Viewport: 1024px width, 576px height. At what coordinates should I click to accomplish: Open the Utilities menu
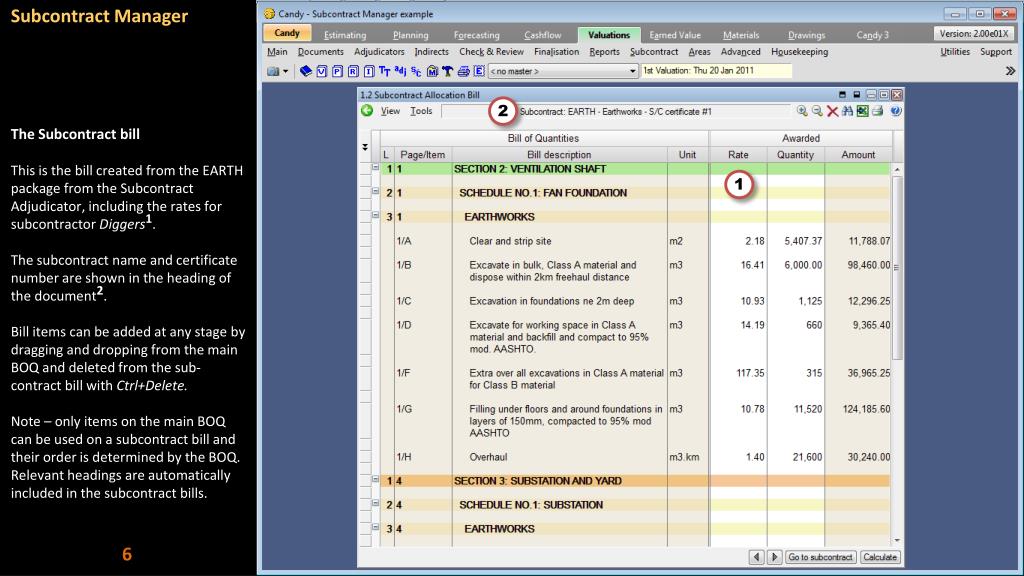point(955,52)
